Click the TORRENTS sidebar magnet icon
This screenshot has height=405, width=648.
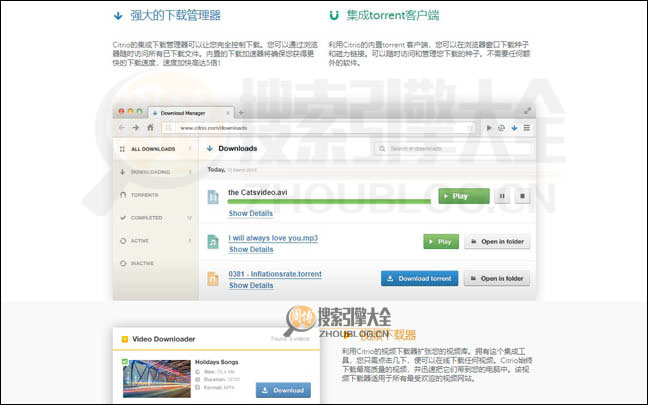[x=123, y=195]
